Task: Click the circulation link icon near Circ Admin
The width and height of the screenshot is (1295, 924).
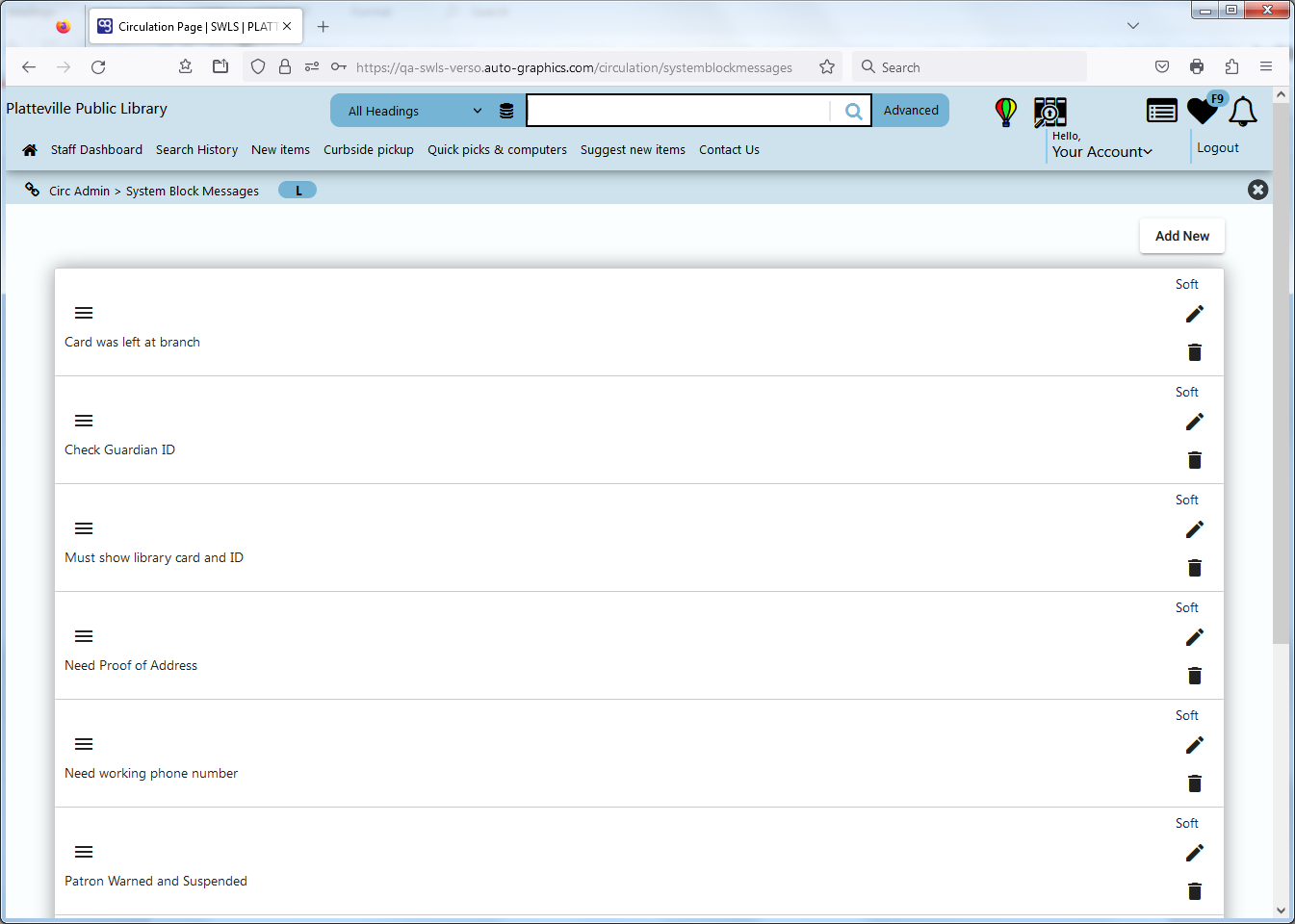Action: (33, 190)
